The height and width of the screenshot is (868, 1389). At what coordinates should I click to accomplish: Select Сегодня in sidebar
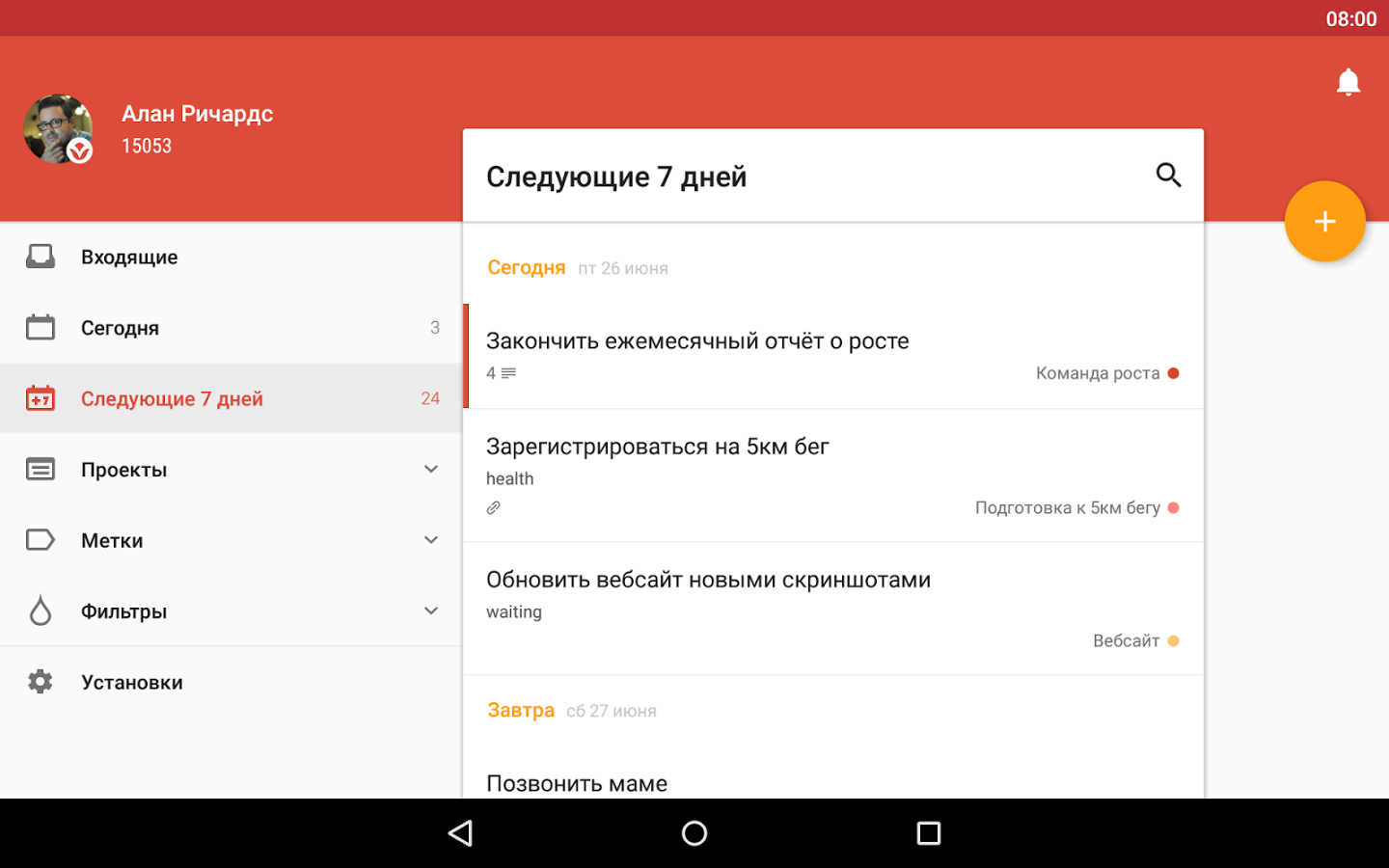(x=231, y=328)
